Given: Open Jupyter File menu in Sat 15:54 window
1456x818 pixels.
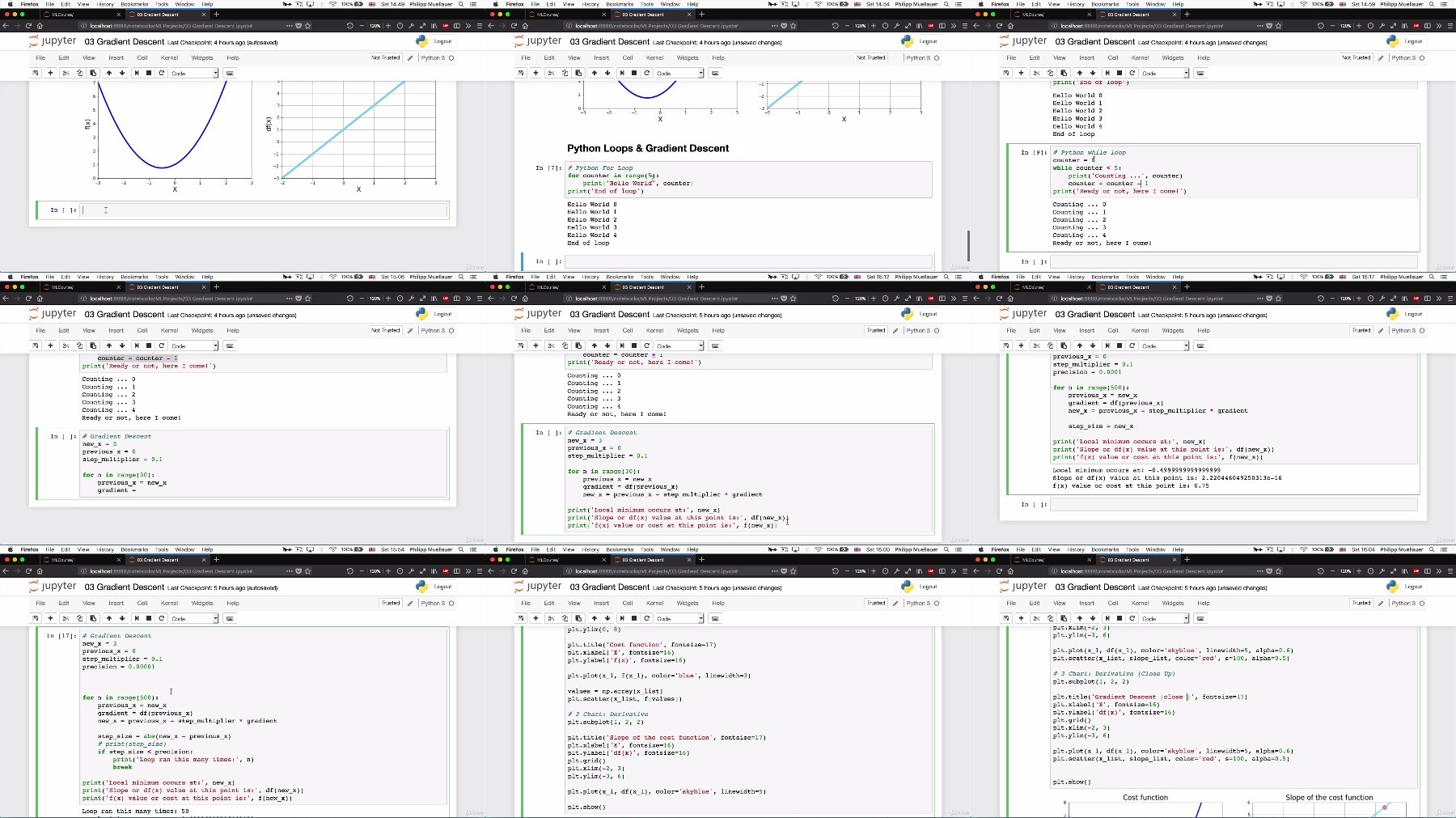Looking at the screenshot, I should [x=40, y=603].
